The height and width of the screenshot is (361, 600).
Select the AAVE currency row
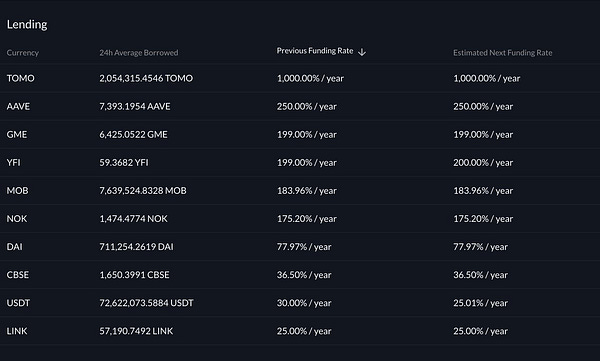(x=300, y=106)
